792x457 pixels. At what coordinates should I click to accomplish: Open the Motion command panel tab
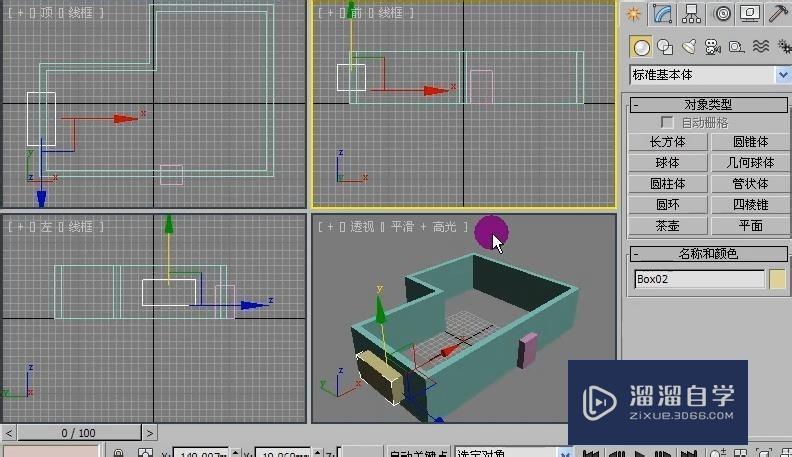pyautogui.click(x=722, y=14)
